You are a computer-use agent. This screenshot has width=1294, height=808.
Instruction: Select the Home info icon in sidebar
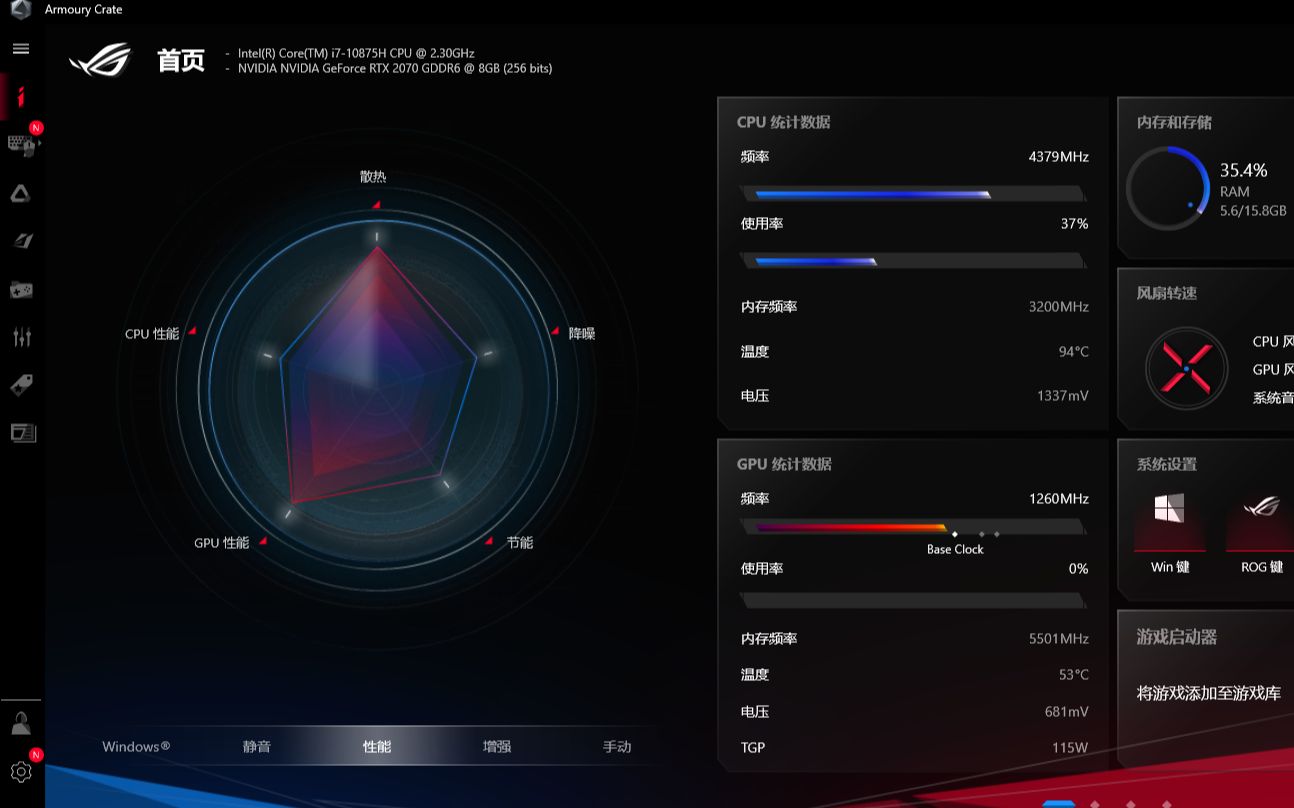click(x=21, y=96)
